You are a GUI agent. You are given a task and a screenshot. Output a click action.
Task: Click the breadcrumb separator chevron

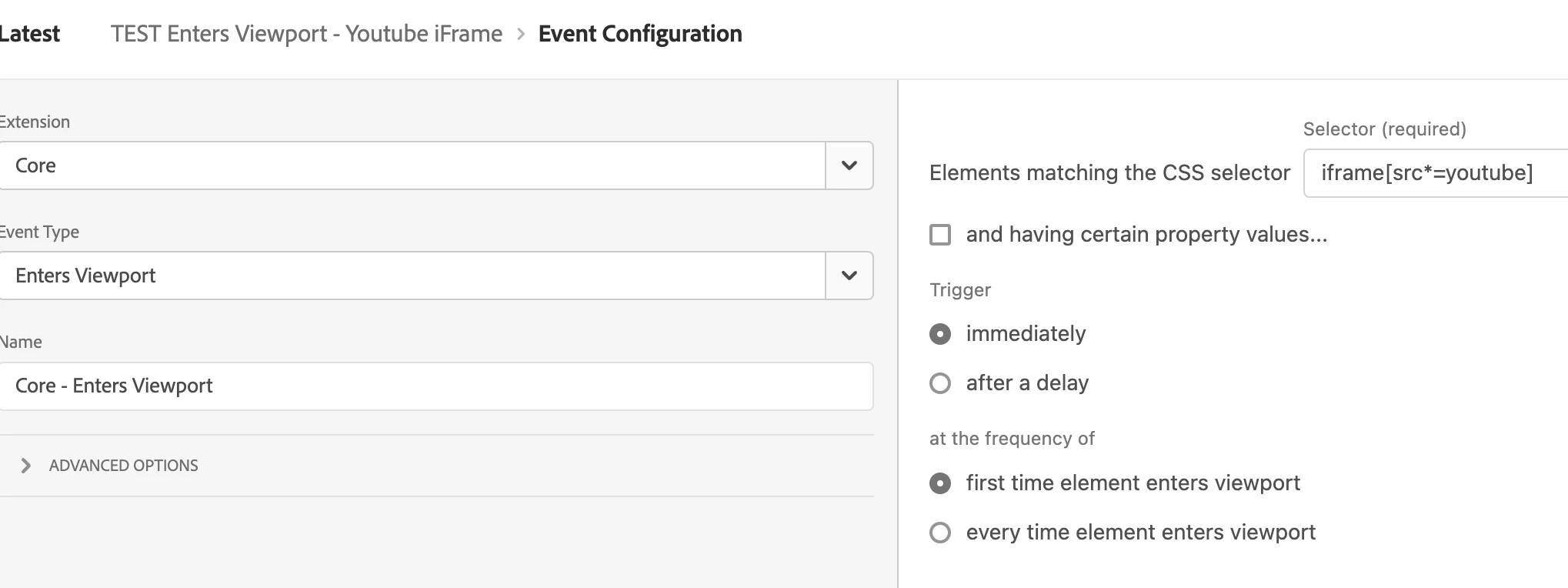(521, 34)
